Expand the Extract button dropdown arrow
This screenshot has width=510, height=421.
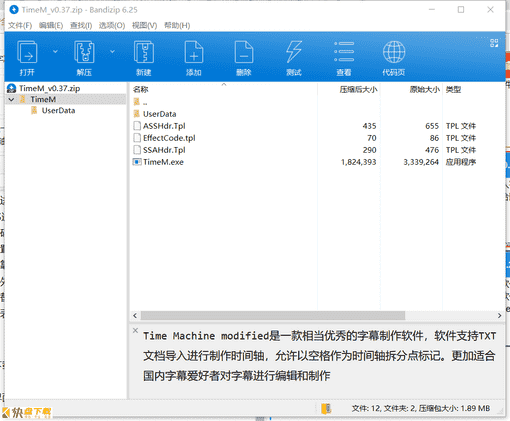pyautogui.click(x=112, y=51)
